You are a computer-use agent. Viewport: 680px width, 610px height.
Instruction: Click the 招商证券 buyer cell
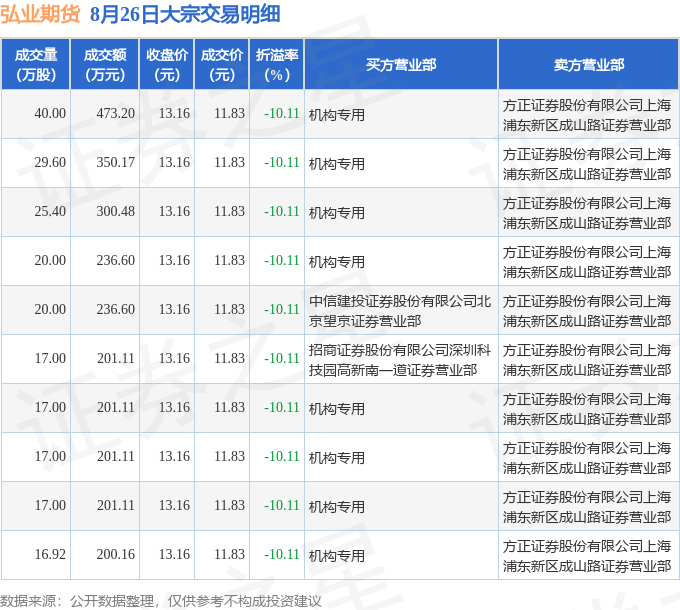[x=400, y=360]
